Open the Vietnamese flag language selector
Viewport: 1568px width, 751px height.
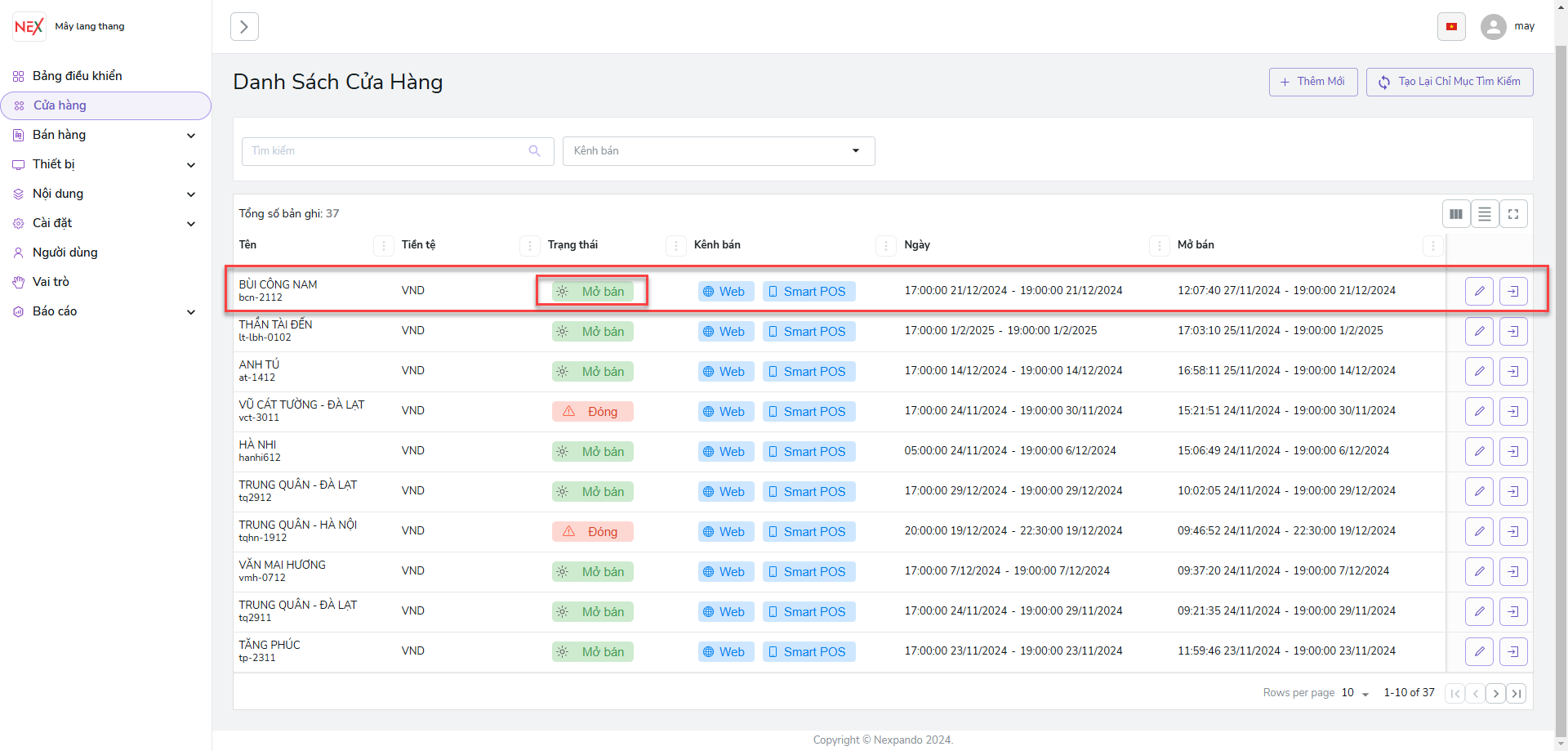[1451, 26]
